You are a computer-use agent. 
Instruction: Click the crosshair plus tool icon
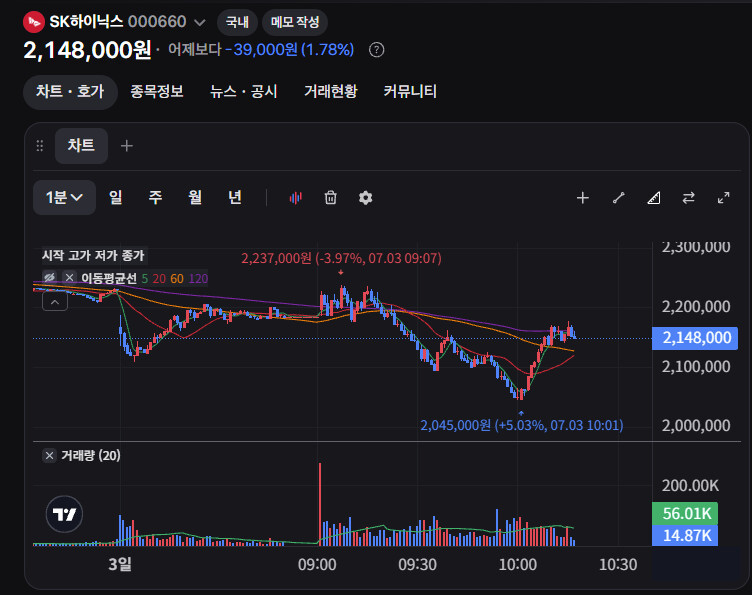point(583,198)
